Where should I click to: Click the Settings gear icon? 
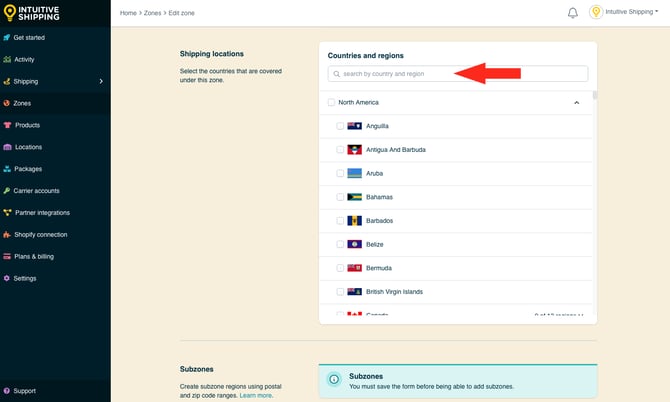tap(7, 278)
